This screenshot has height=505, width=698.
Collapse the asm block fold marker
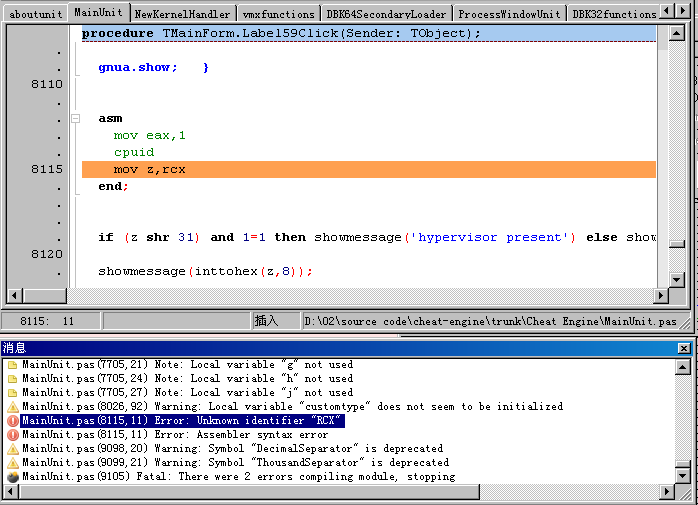75,118
